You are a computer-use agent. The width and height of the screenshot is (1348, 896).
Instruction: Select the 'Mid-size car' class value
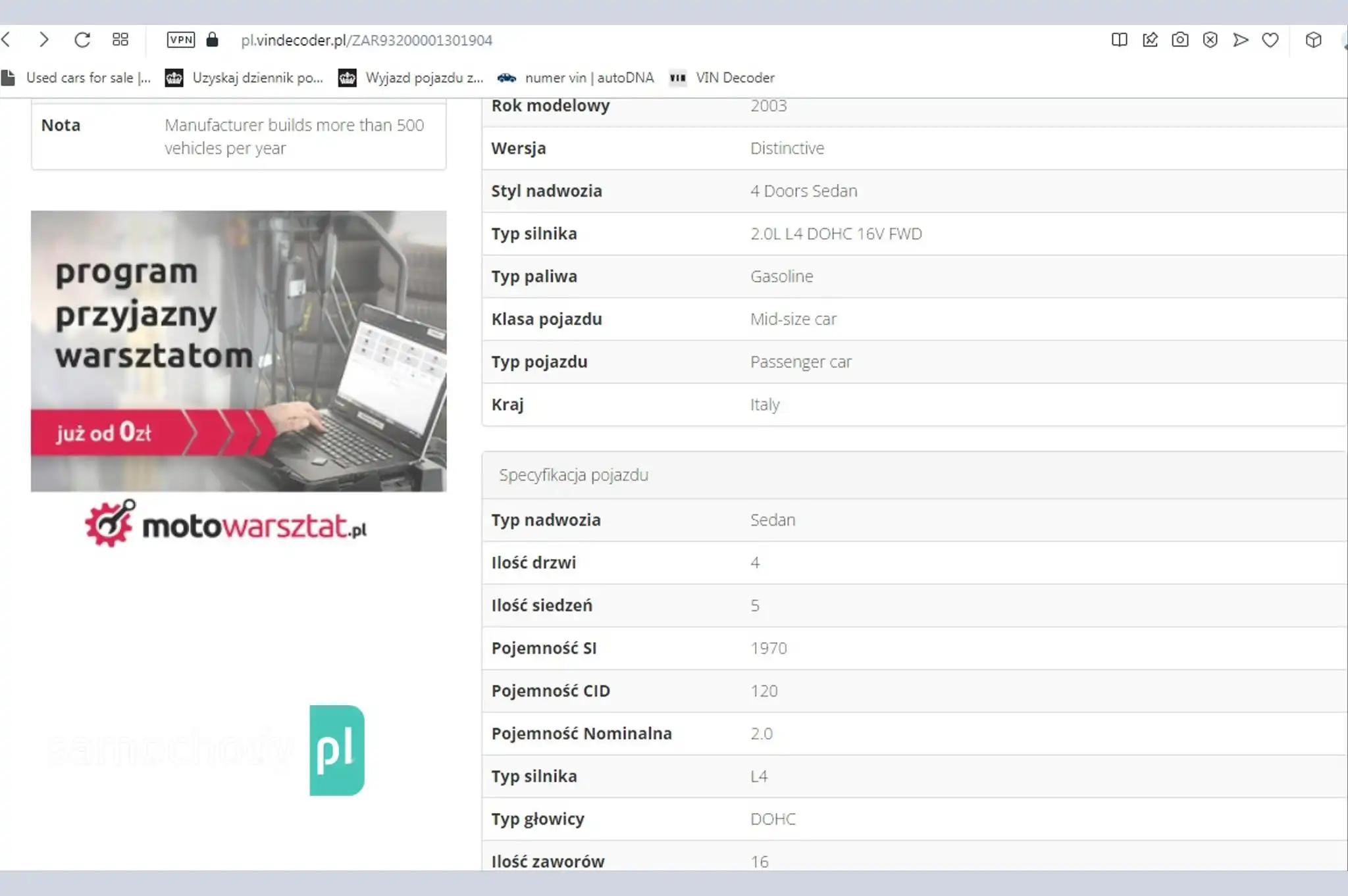pyautogui.click(x=793, y=319)
